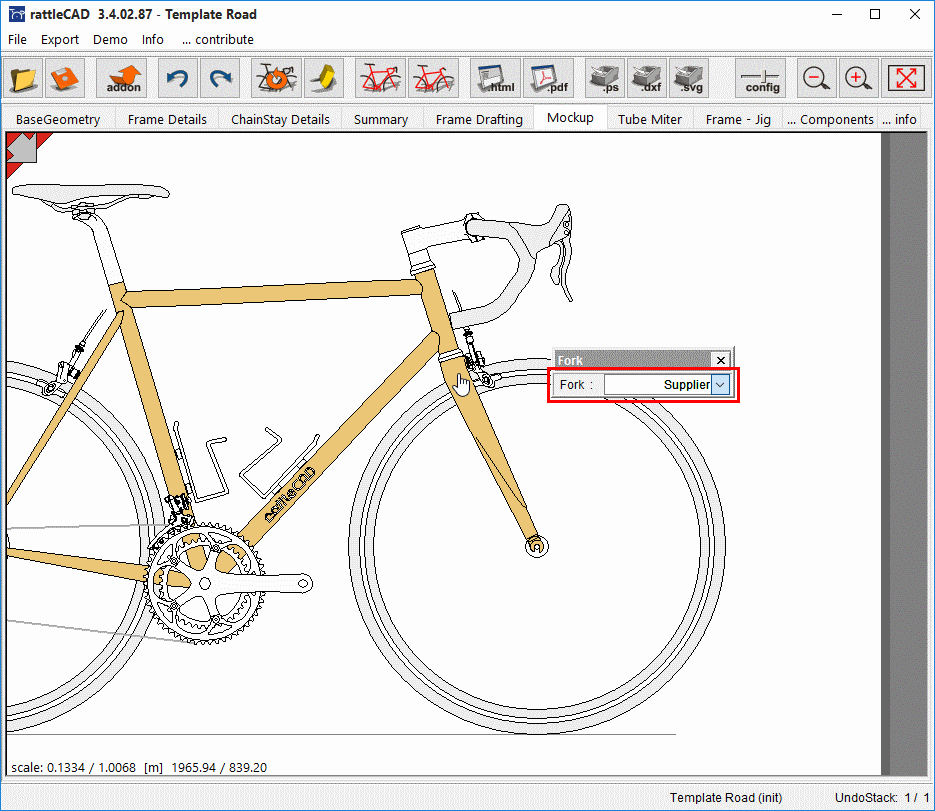The width and height of the screenshot is (935, 811).
Task: Switch to the Frame Details tab
Action: tap(167, 119)
